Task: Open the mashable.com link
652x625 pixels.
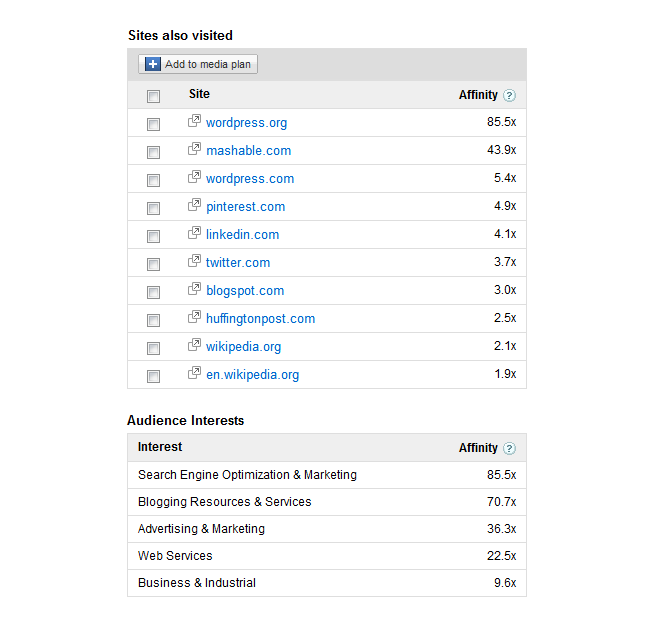Action: [249, 151]
